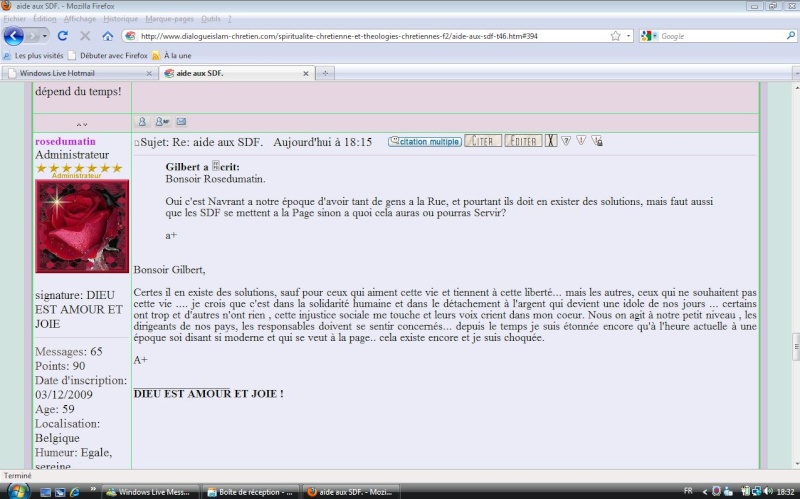Switch to Windows Live Messenger taskbar button
The height and width of the screenshot is (499, 800).
pyautogui.click(x=149, y=492)
